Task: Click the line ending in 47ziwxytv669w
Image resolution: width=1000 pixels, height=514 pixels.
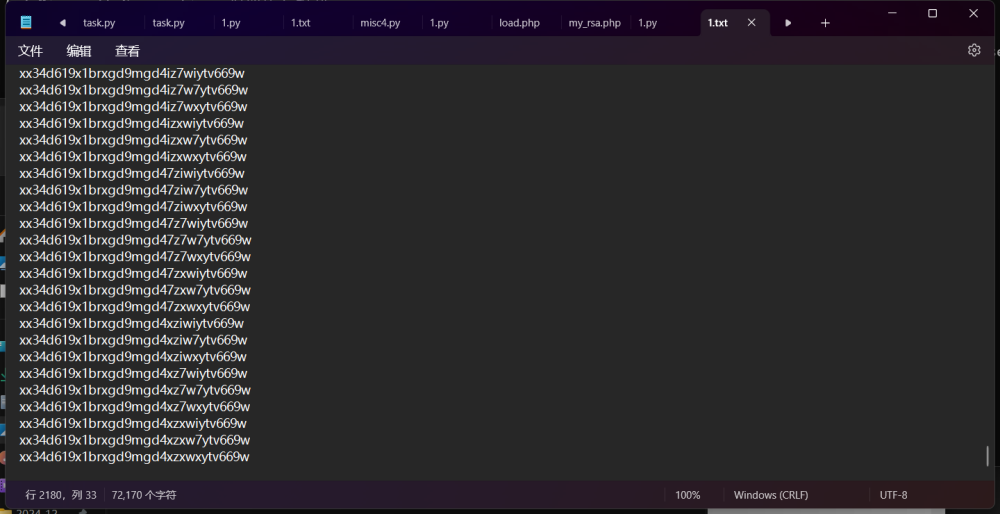Action: (133, 207)
